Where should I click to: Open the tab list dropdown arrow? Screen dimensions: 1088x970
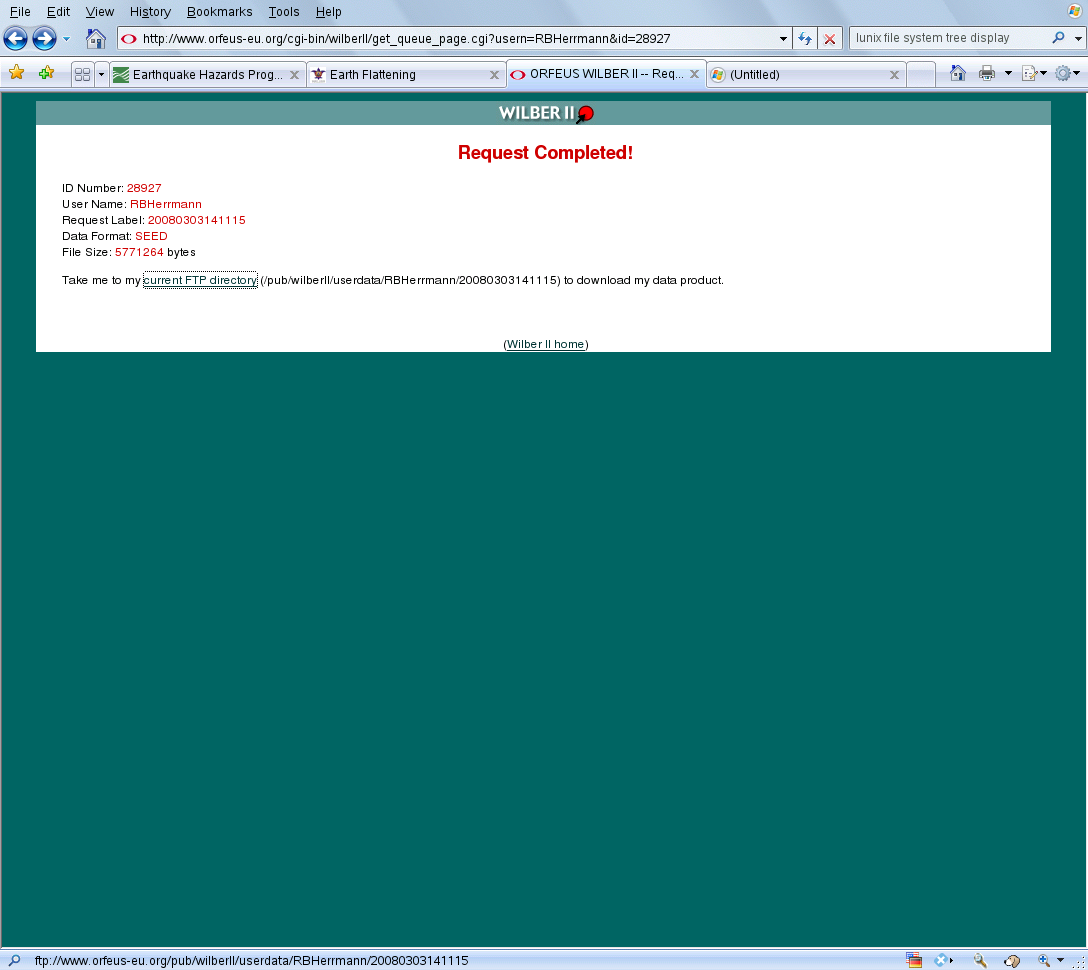(x=101, y=74)
